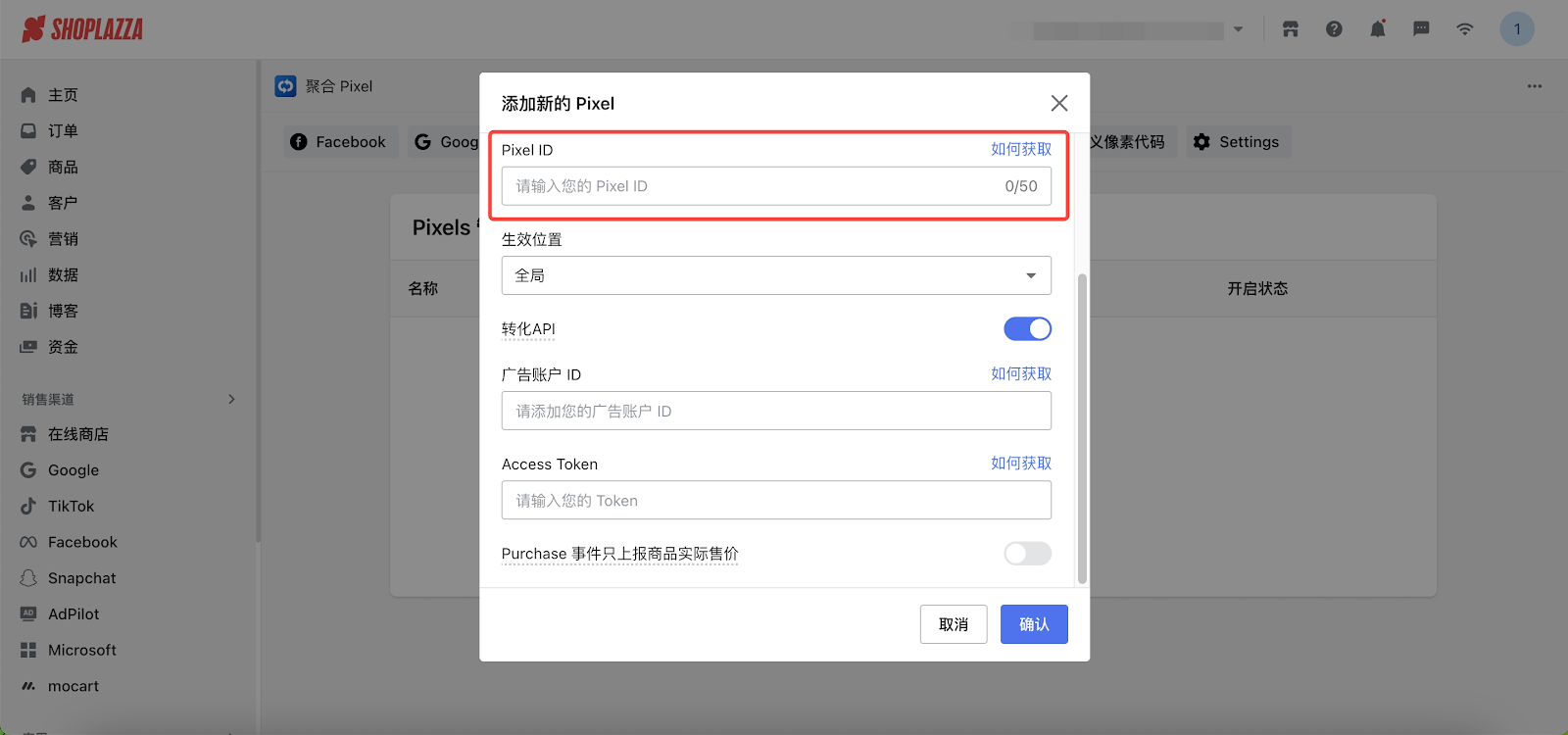Image resolution: width=1568 pixels, height=735 pixels.
Task: Expand the 销售渠道 section chevron
Action: [x=231, y=399]
